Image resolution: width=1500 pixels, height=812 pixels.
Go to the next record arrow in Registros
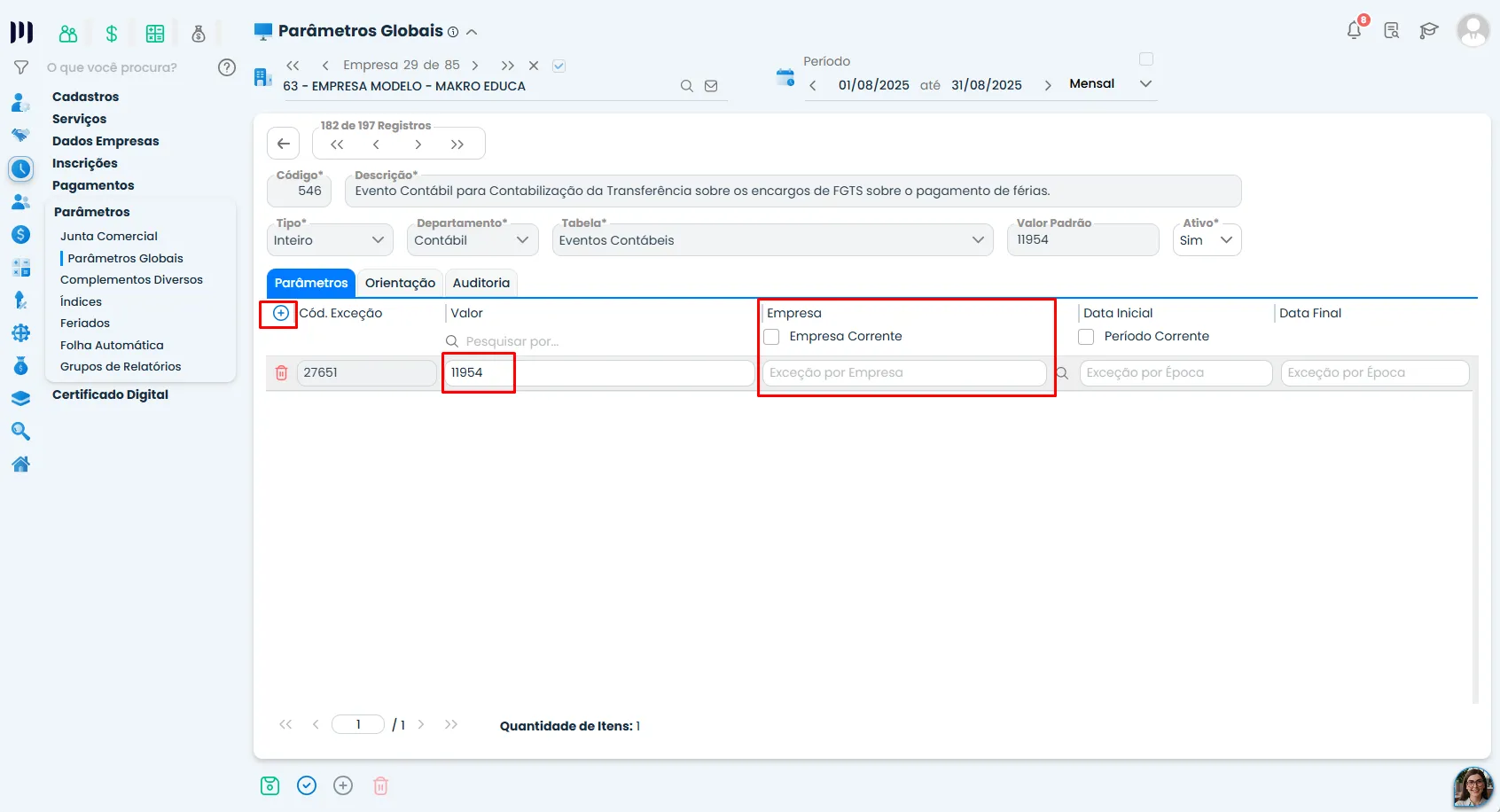(x=418, y=144)
